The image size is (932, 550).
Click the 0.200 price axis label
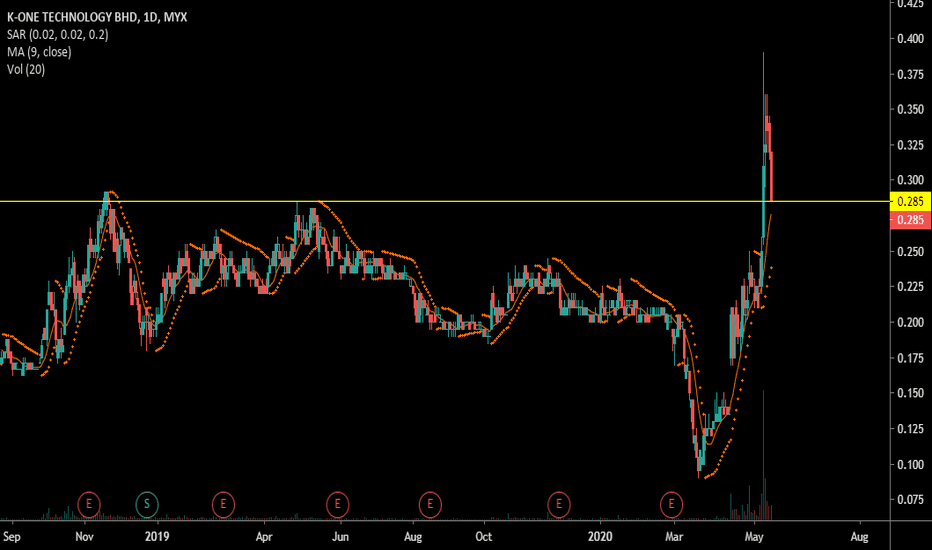911,322
